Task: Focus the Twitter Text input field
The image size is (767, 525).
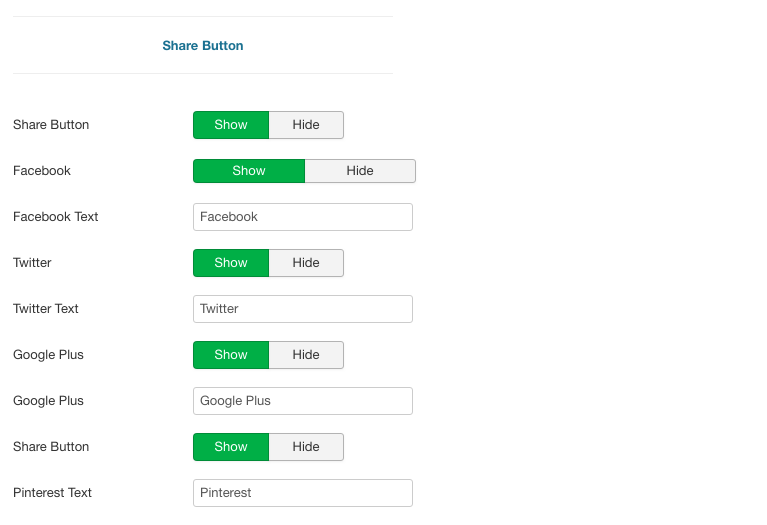Action: point(303,309)
